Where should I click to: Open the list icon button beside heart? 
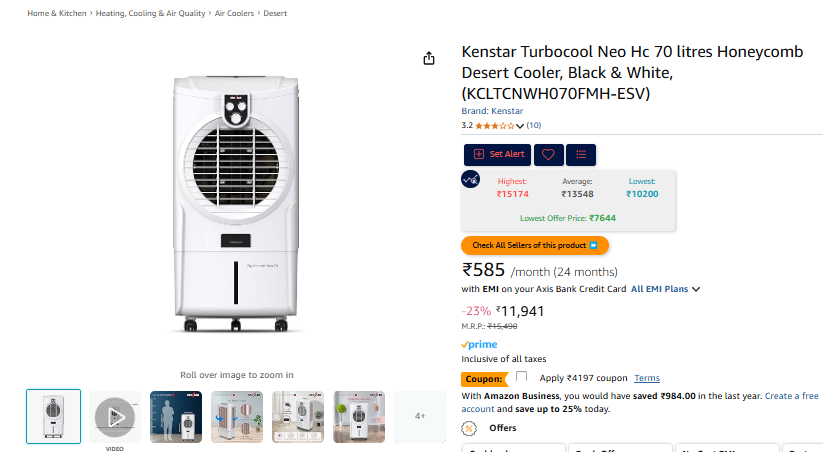tap(580, 154)
